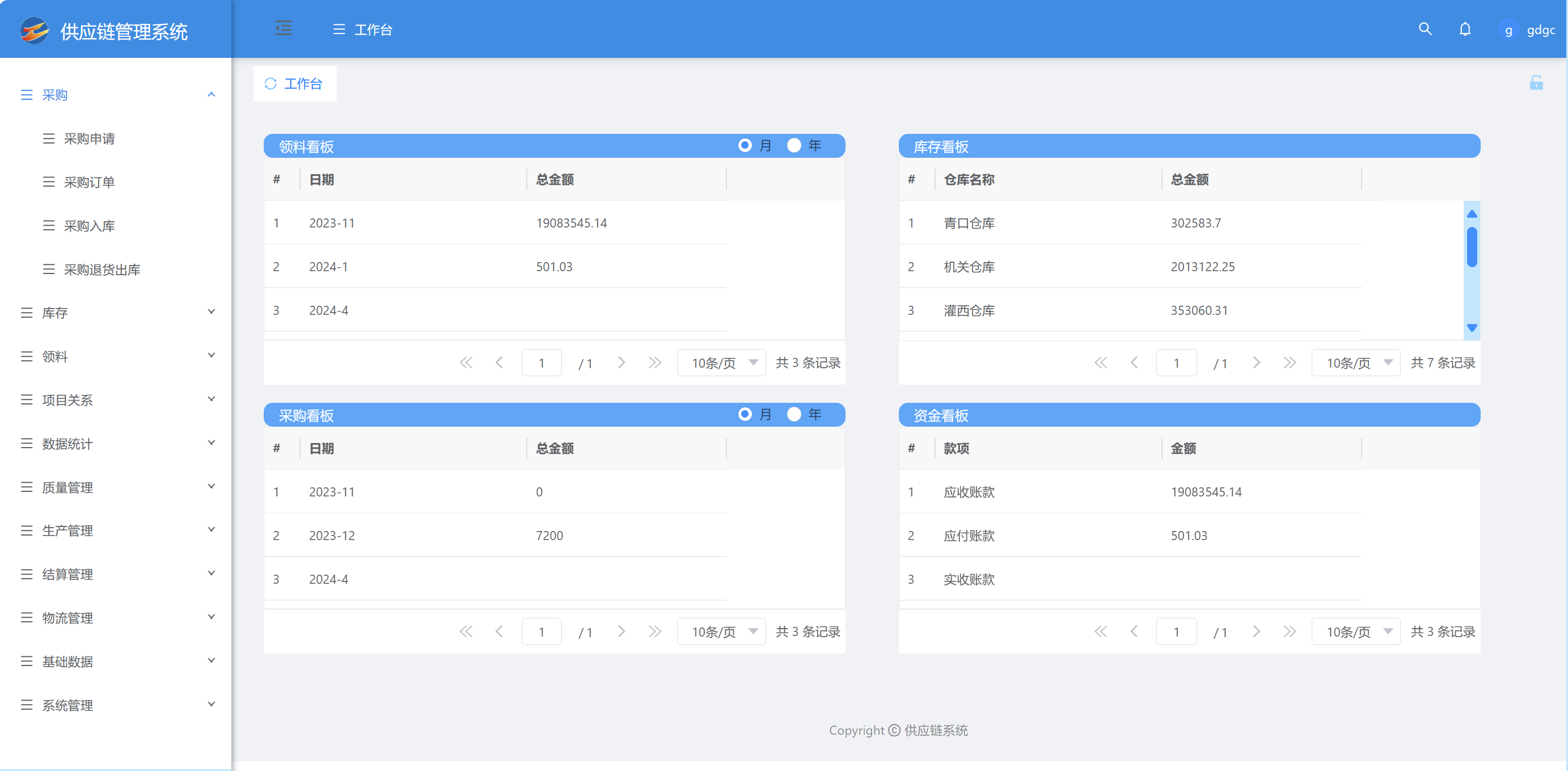Click 日期 column header in 领料看板
Image resolution: width=1568 pixels, height=771 pixels.
coord(413,179)
